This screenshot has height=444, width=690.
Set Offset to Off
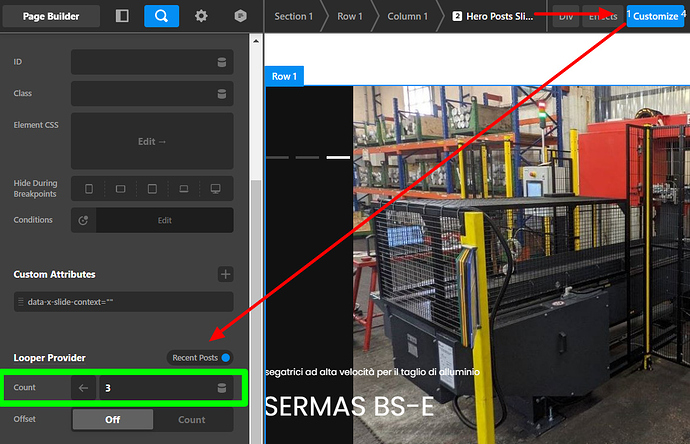(x=112, y=420)
